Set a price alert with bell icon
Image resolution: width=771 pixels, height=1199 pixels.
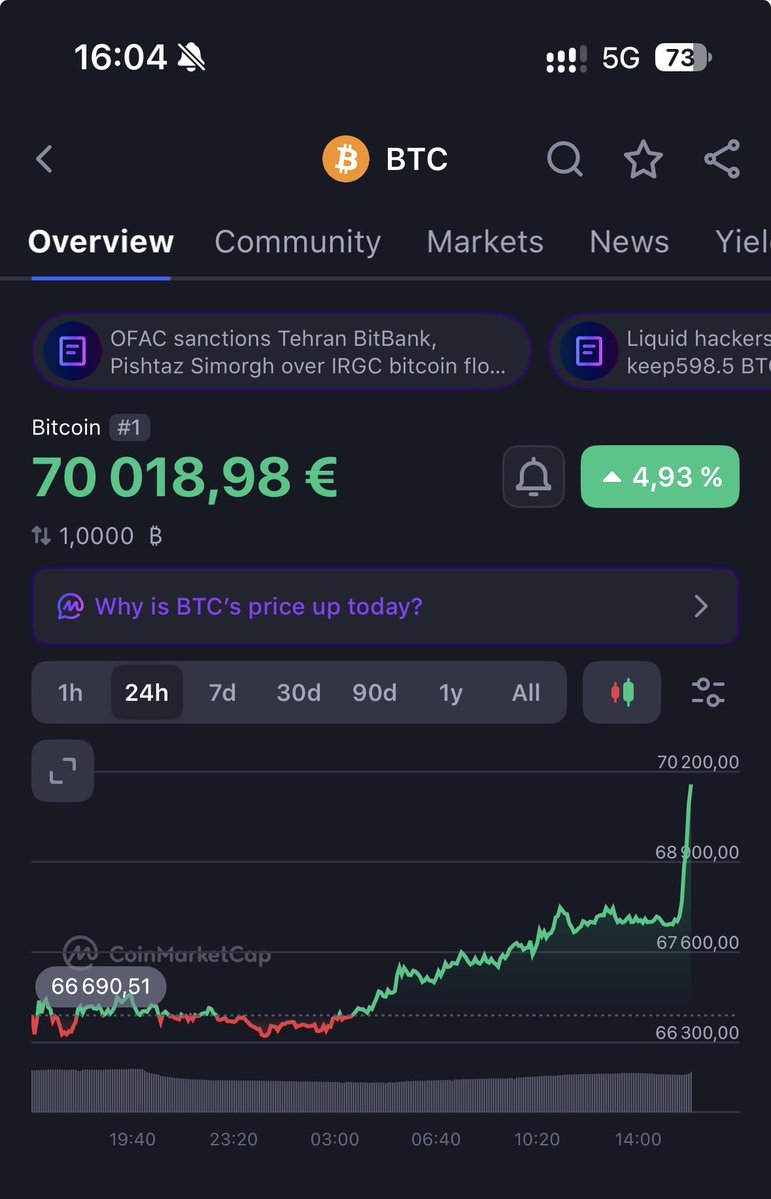(x=533, y=476)
